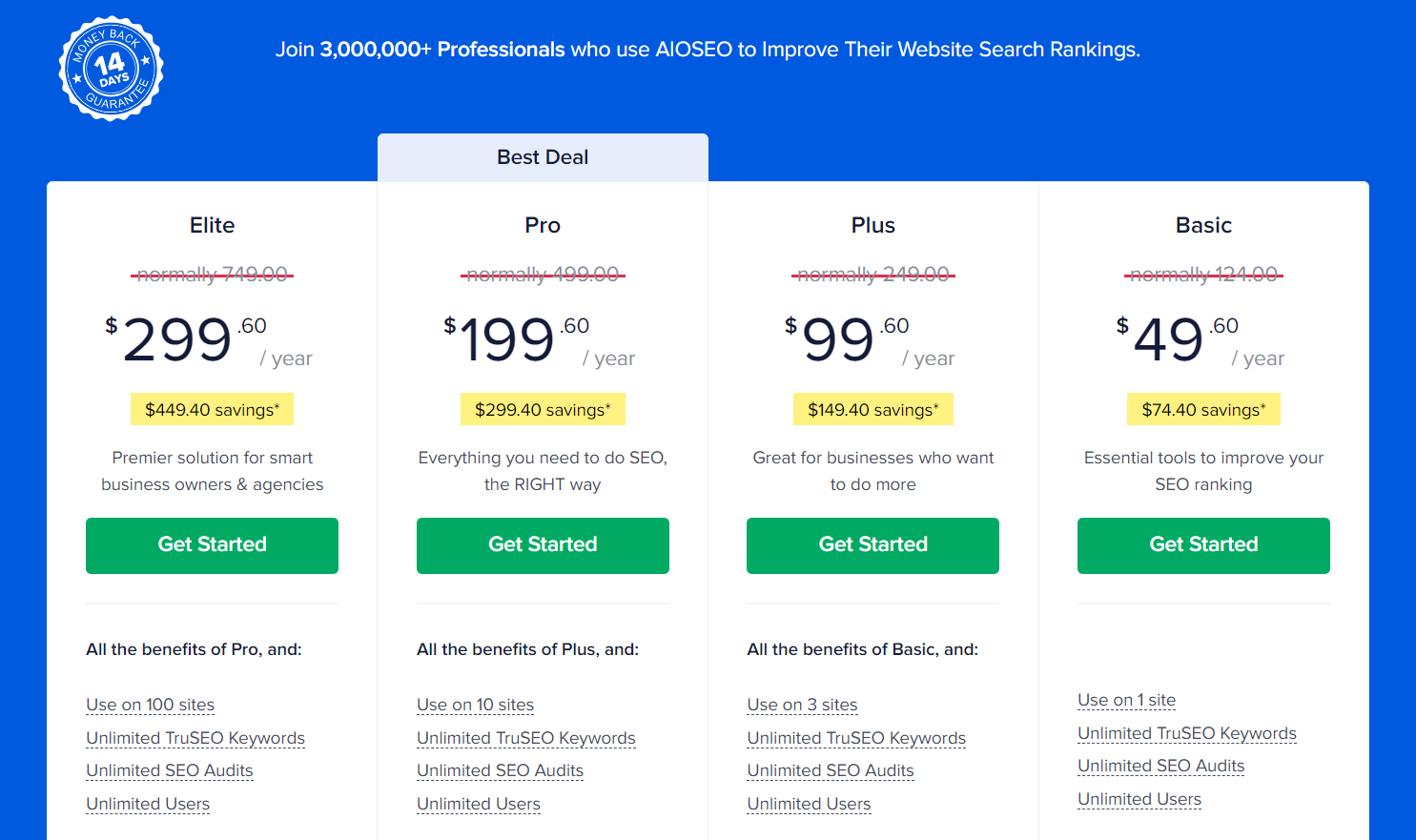Click the $449.40 savings highlight badge

tap(212, 410)
